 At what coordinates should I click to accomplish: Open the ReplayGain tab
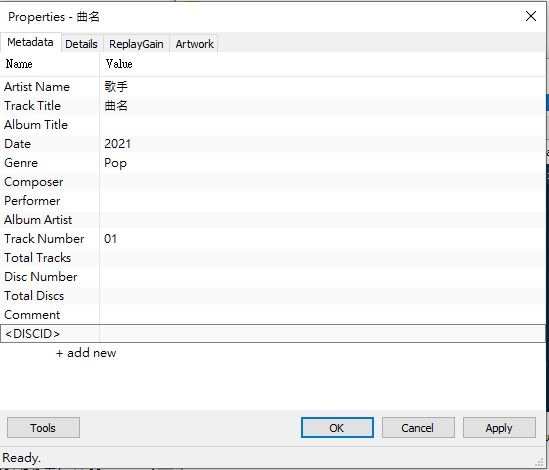pyautogui.click(x=136, y=44)
